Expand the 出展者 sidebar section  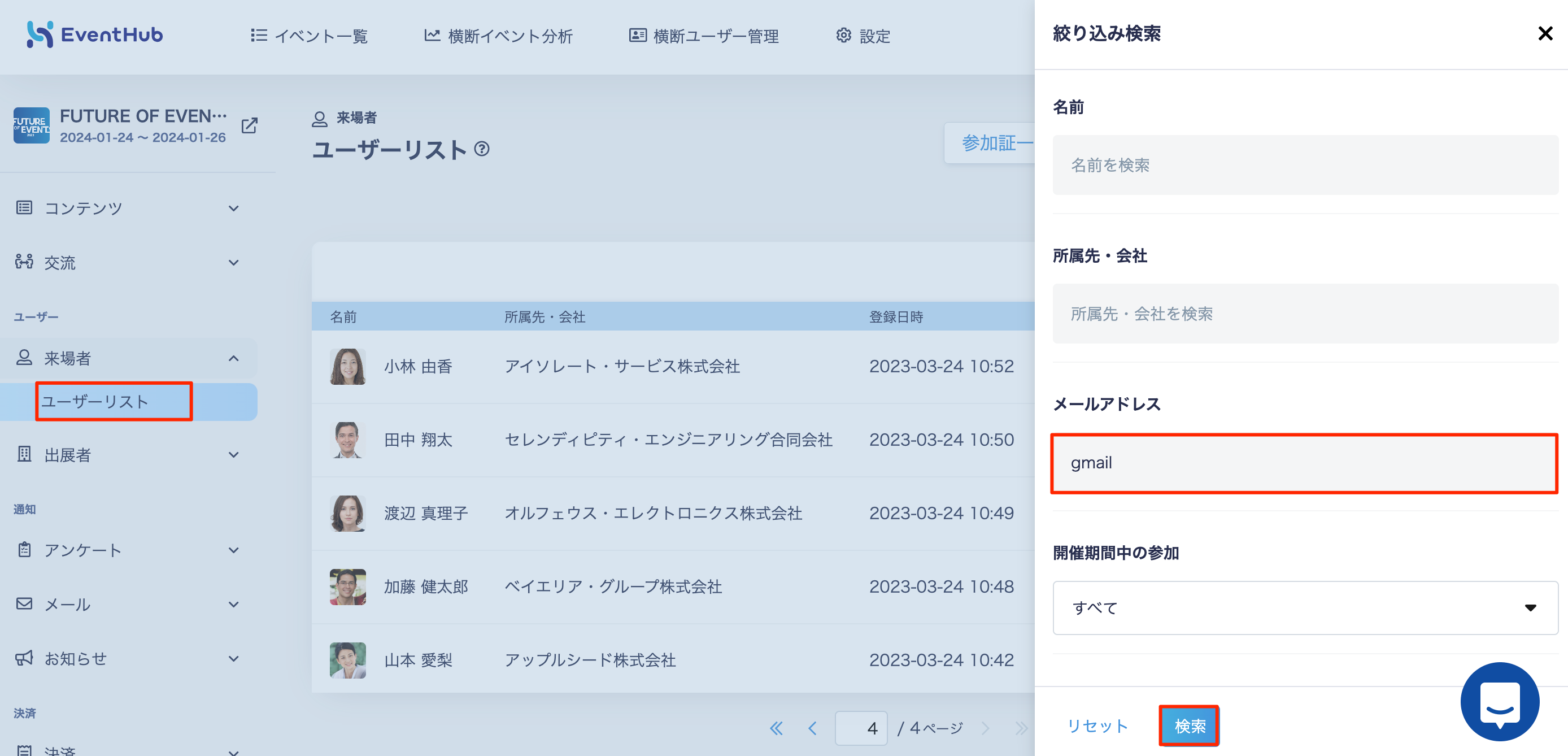[128, 455]
